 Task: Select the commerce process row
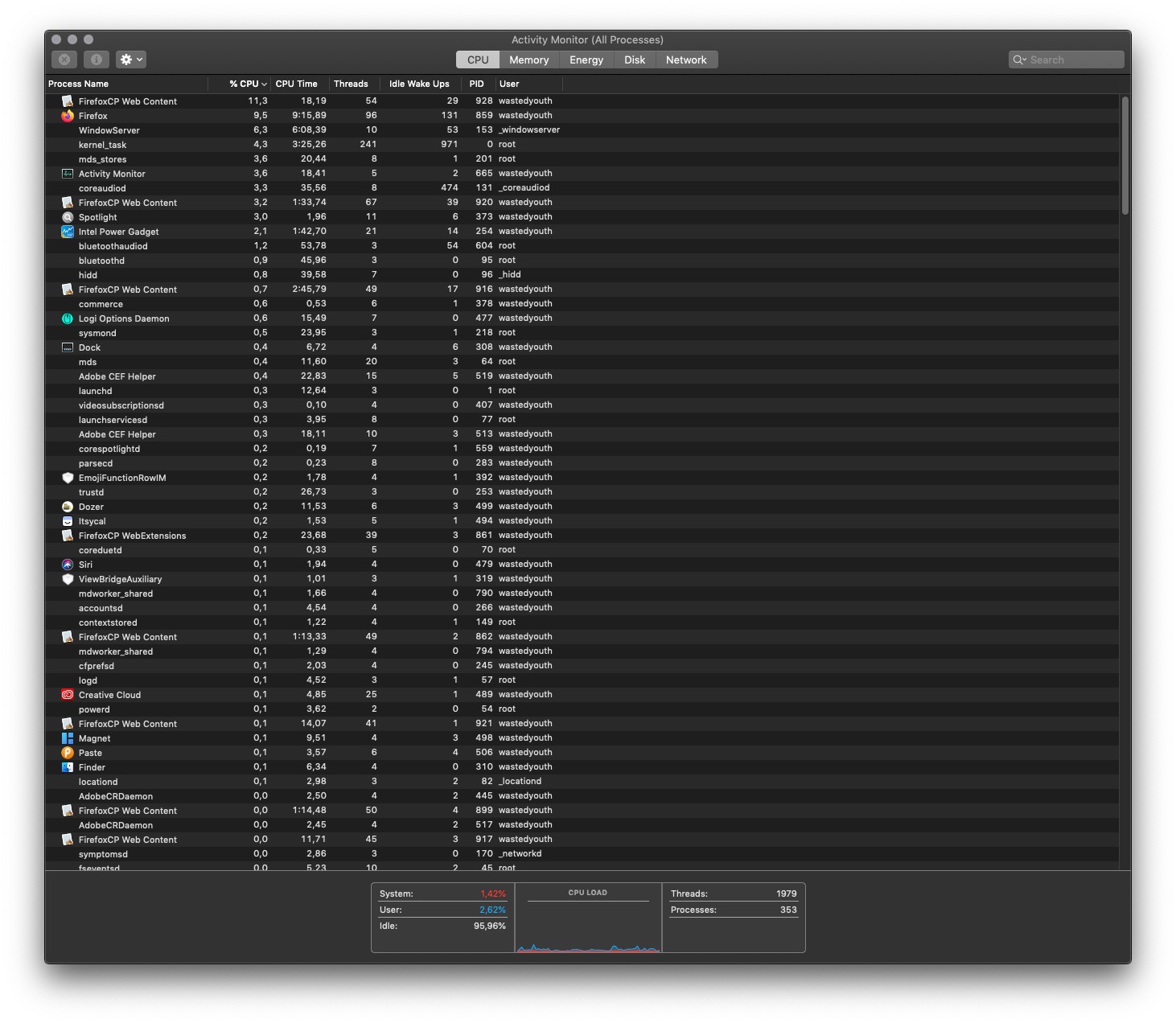[x=582, y=304]
